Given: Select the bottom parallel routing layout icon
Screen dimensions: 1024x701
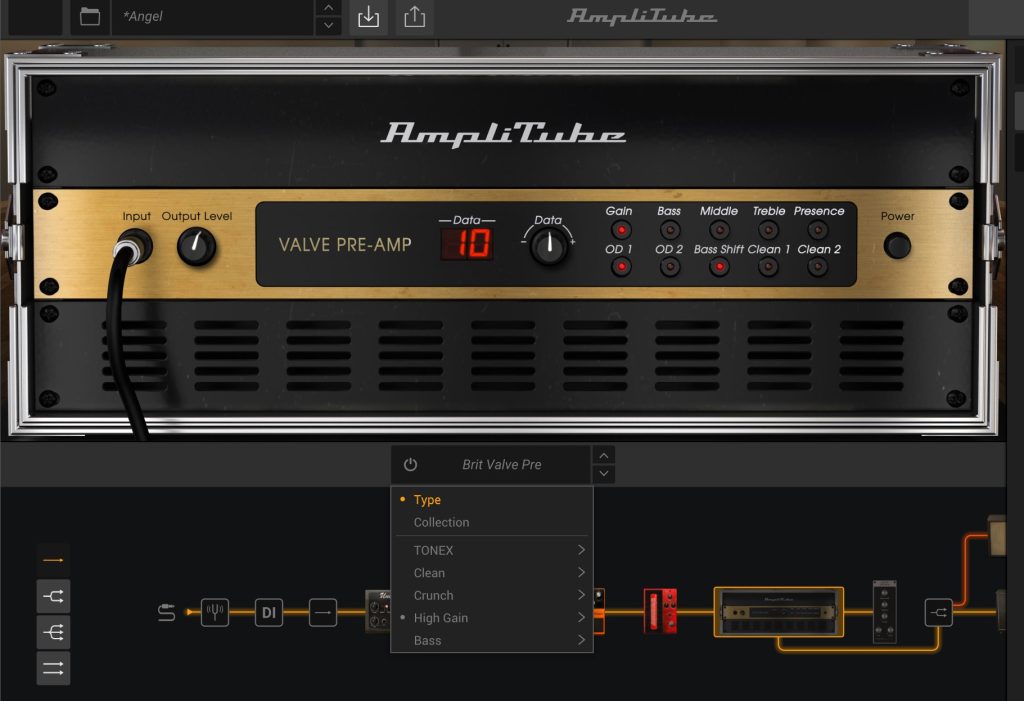Looking at the screenshot, I should click(53, 667).
